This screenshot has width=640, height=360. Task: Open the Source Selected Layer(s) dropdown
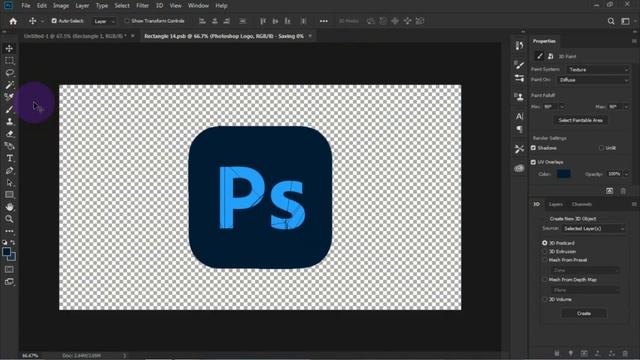[x=593, y=229]
